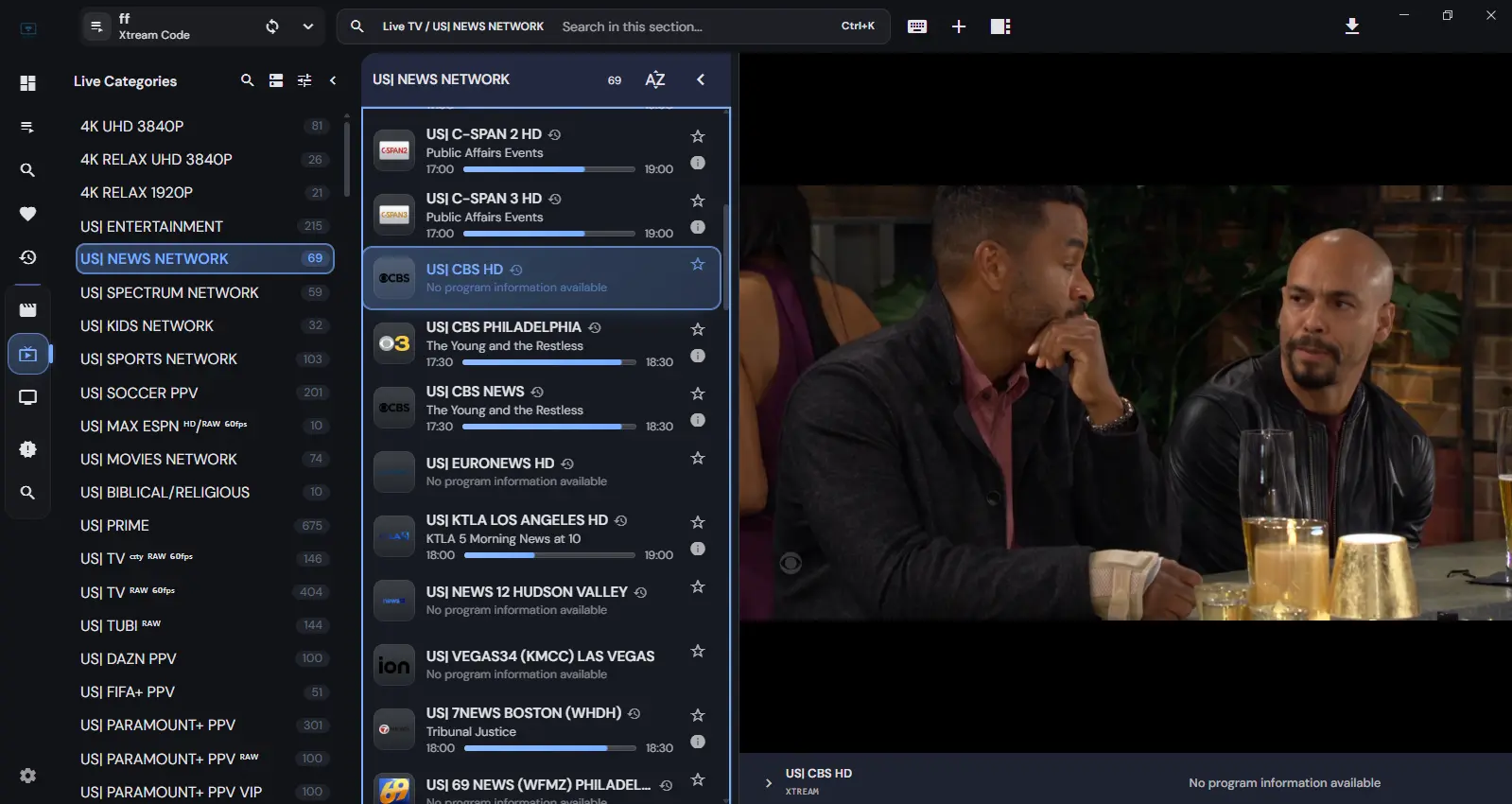Open app settings gear at sidebar bottom
The width and height of the screenshot is (1512, 804).
click(28, 776)
